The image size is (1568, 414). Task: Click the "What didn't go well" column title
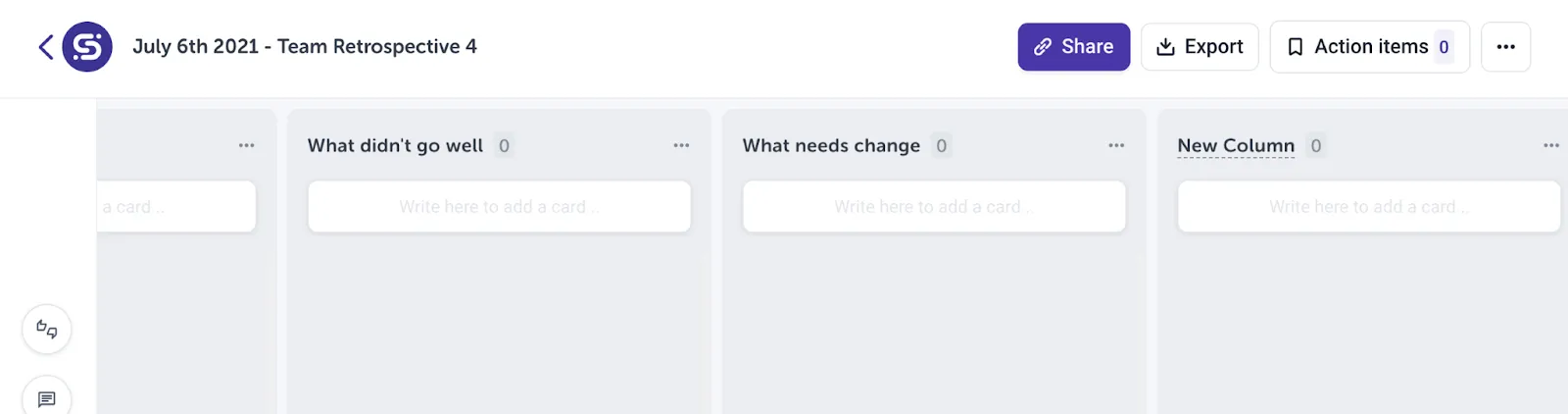point(395,146)
